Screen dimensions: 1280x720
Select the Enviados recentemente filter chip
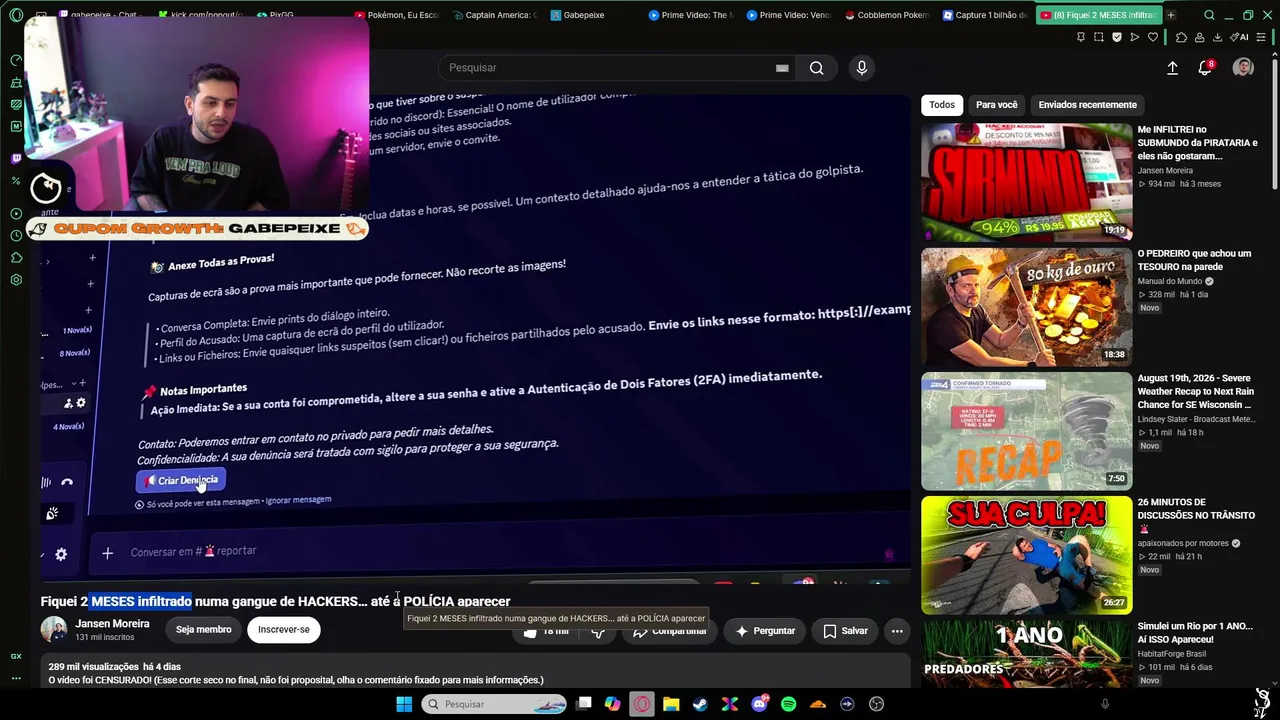pos(1088,105)
